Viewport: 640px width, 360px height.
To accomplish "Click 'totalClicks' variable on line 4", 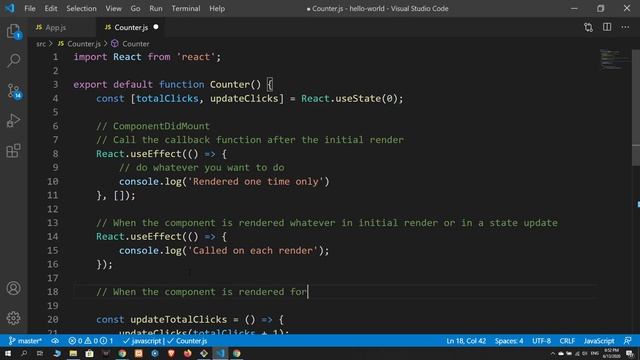I will 167,98.
